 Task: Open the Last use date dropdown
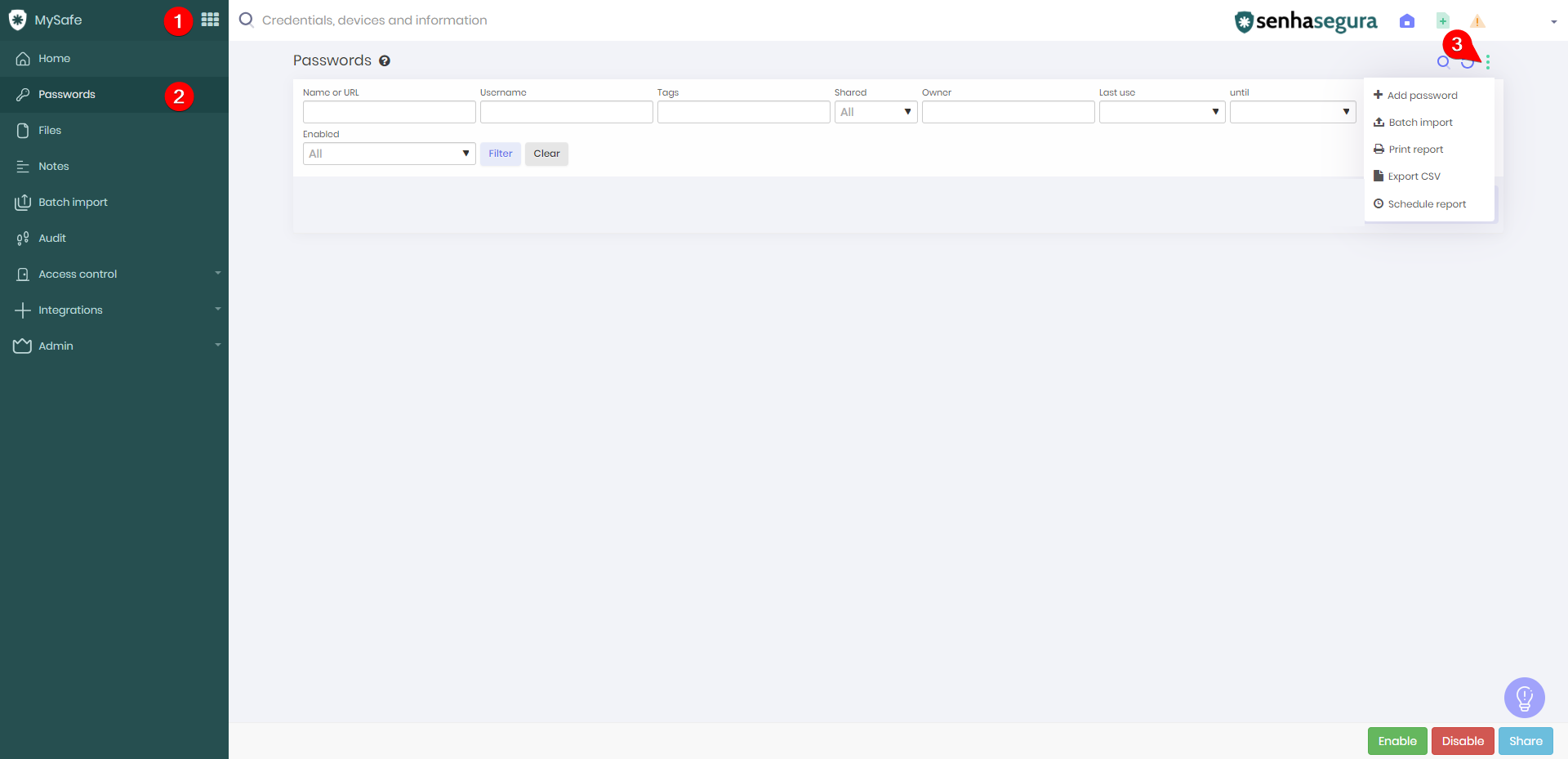pyautogui.click(x=1161, y=112)
